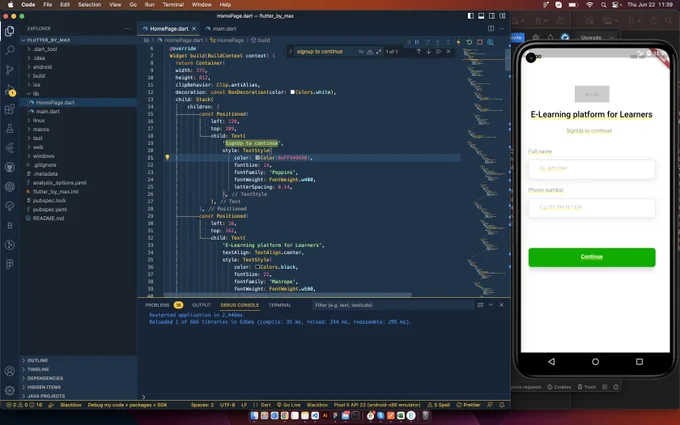
Task: Open the Testing flask view
Action: pos(10,128)
